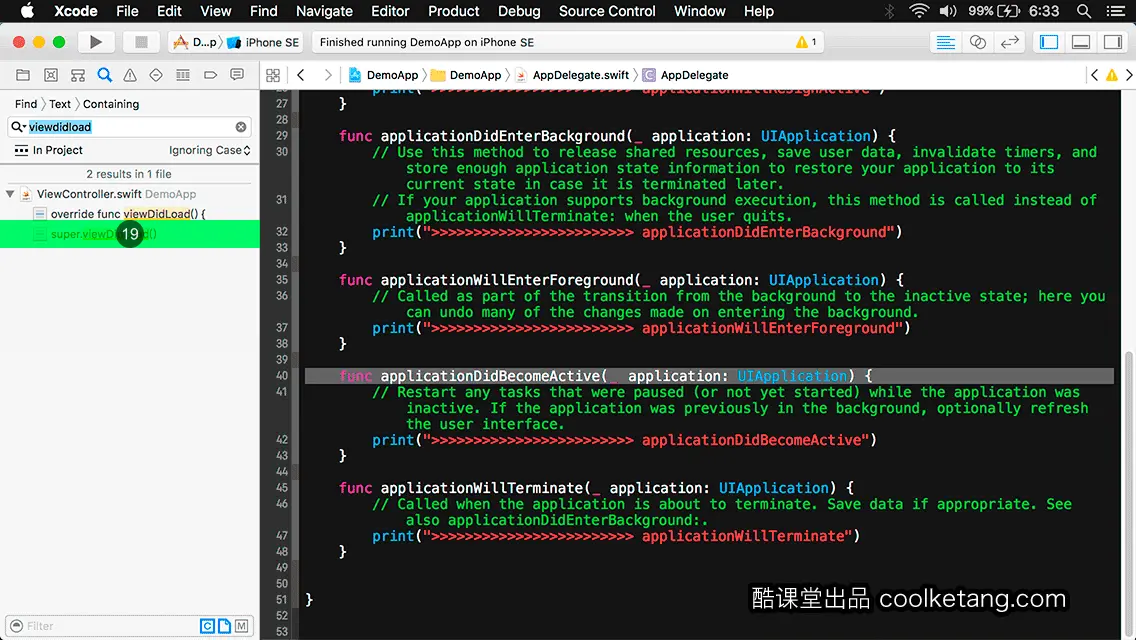Toggle the utilities panel visibility

[x=1113, y=42]
